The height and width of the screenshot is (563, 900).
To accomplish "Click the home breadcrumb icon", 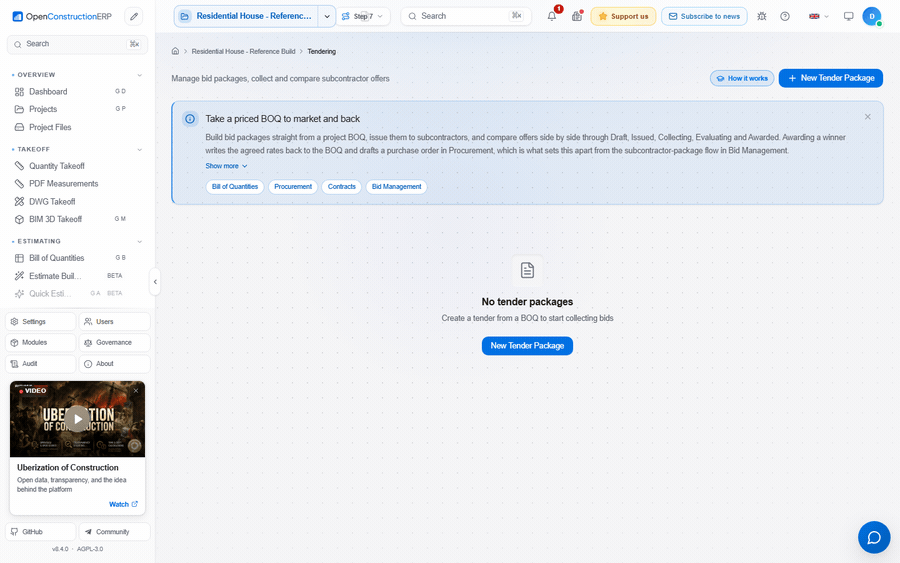I will (x=175, y=51).
